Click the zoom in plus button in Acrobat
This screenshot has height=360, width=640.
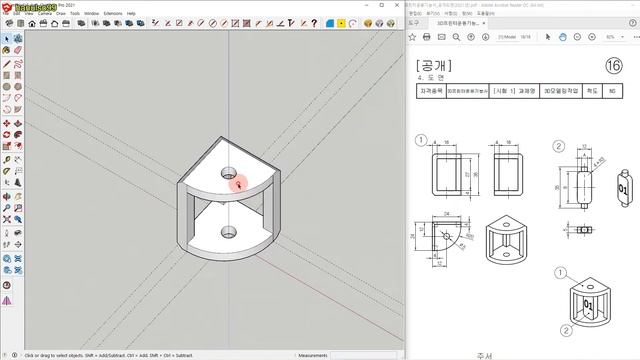pyautogui.click(x=592, y=37)
